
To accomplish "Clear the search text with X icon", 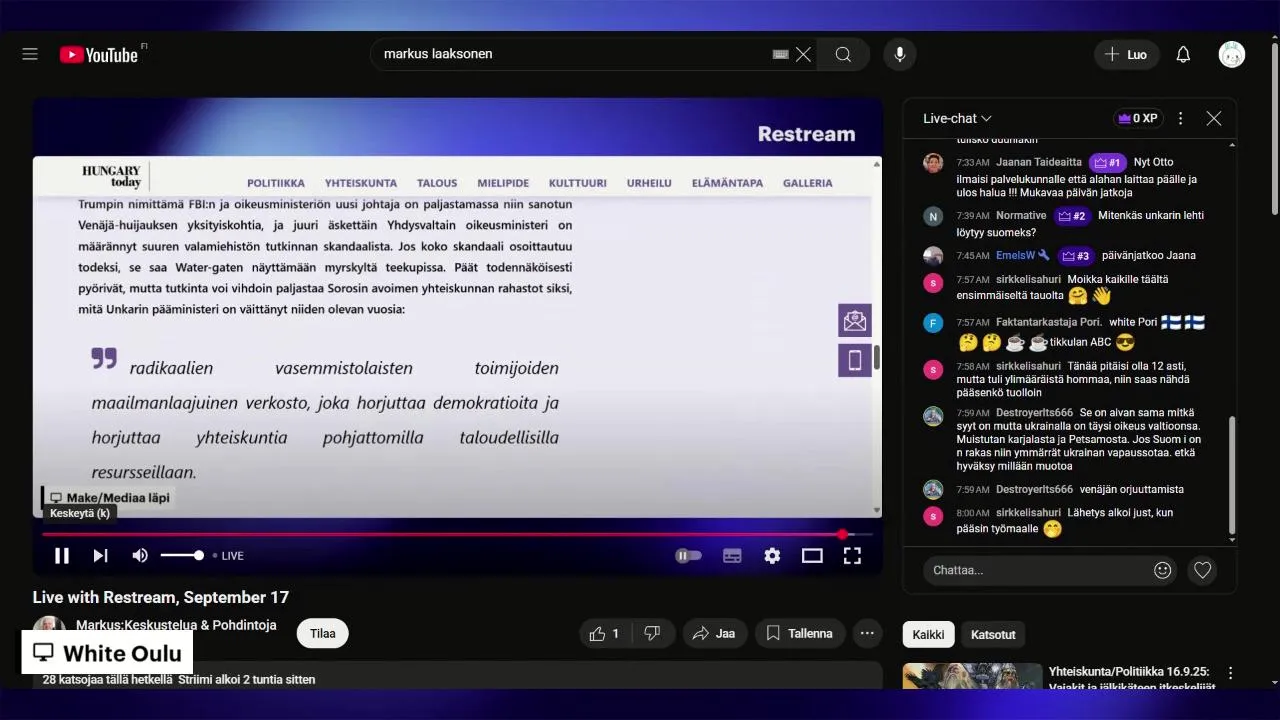I will [x=803, y=54].
